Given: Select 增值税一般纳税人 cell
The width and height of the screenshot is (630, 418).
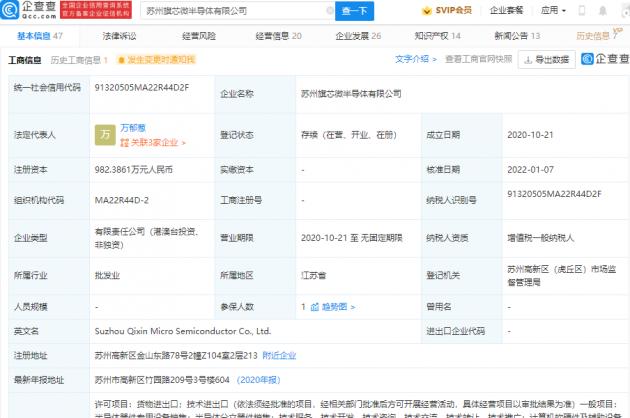Looking at the screenshot, I should 541,238.
